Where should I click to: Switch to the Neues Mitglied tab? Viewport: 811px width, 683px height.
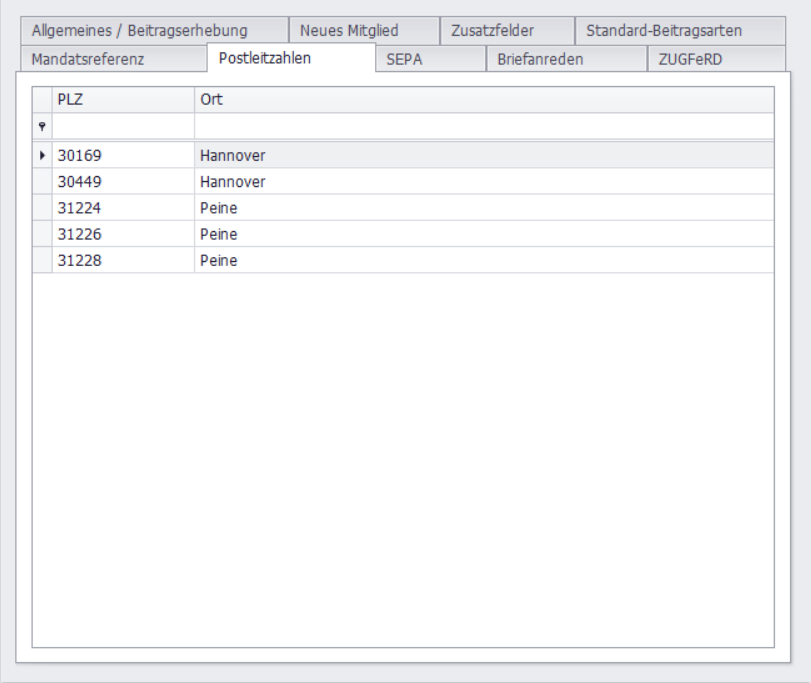click(349, 31)
